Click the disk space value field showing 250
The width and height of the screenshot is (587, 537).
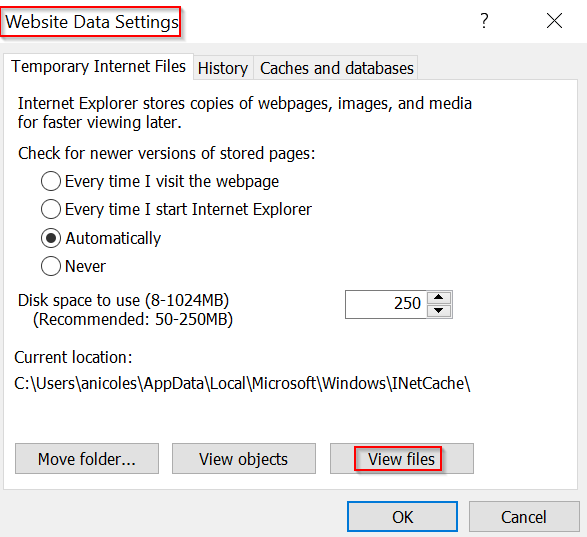(386, 304)
